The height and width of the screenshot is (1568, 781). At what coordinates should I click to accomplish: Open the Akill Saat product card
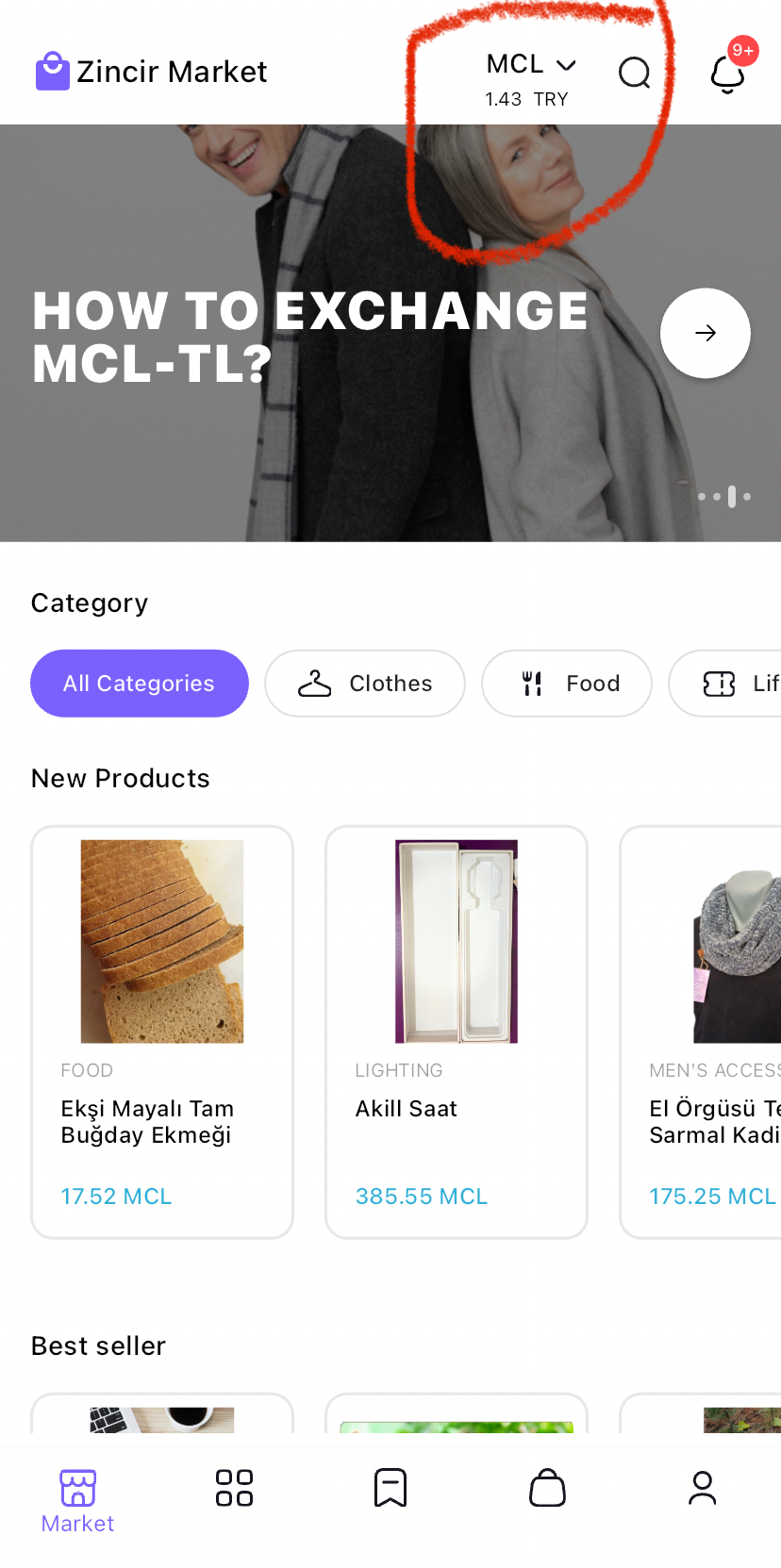457,1032
